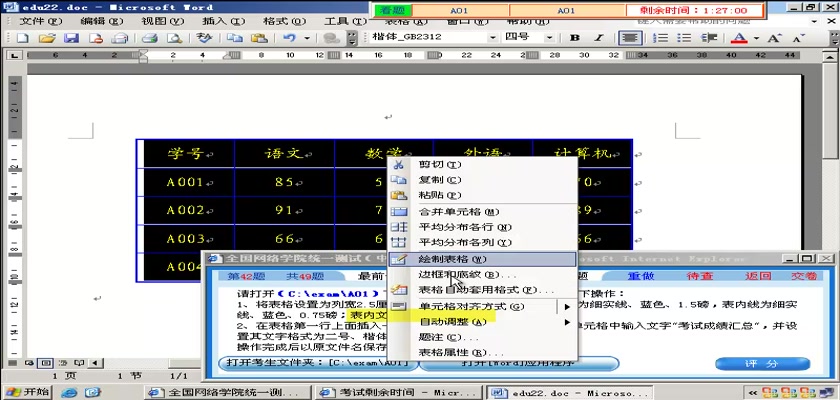
Task: Open the Undo history dropdown arrow
Action: pyautogui.click(x=307, y=38)
